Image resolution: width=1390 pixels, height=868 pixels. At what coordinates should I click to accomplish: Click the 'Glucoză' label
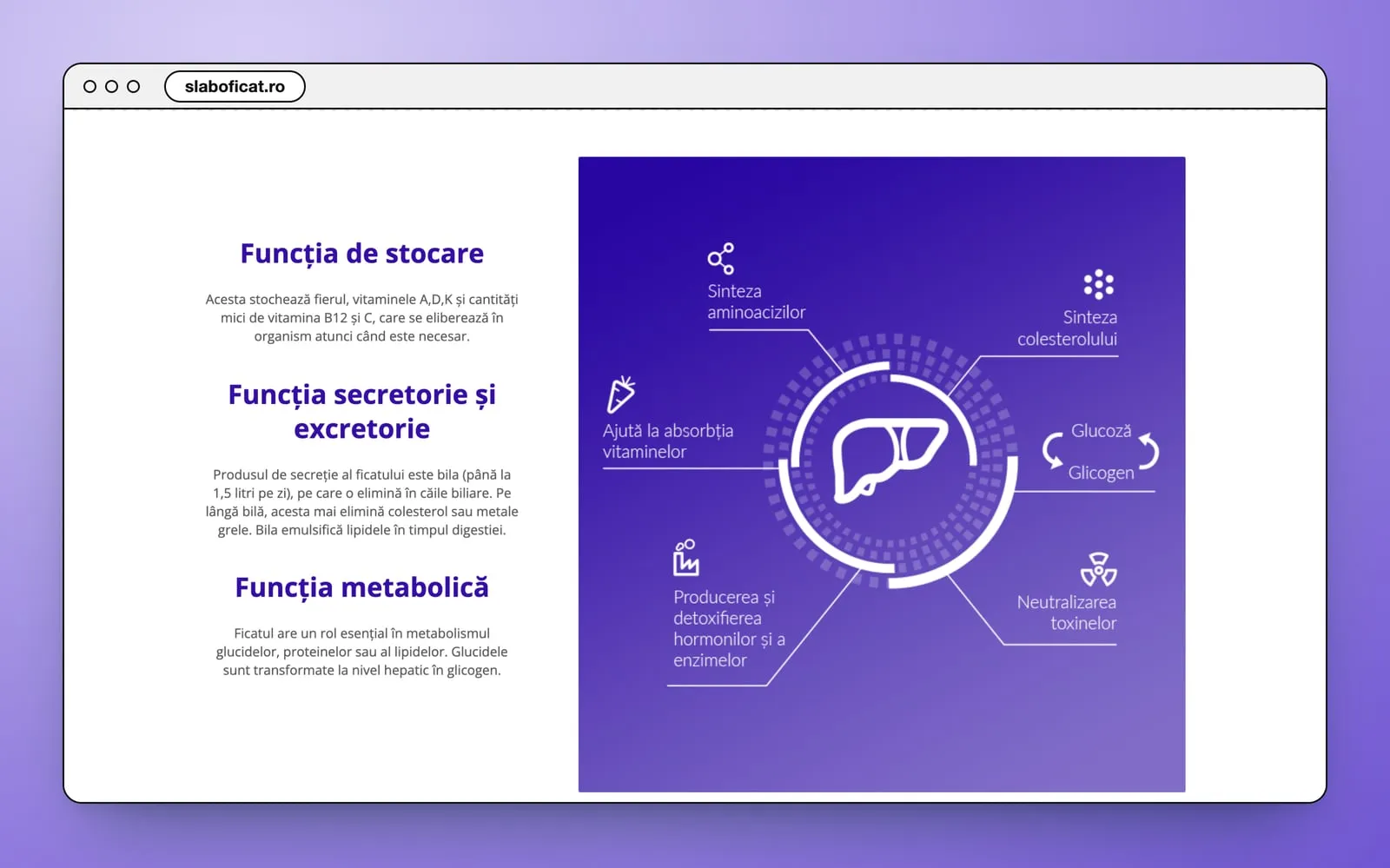click(x=1101, y=431)
